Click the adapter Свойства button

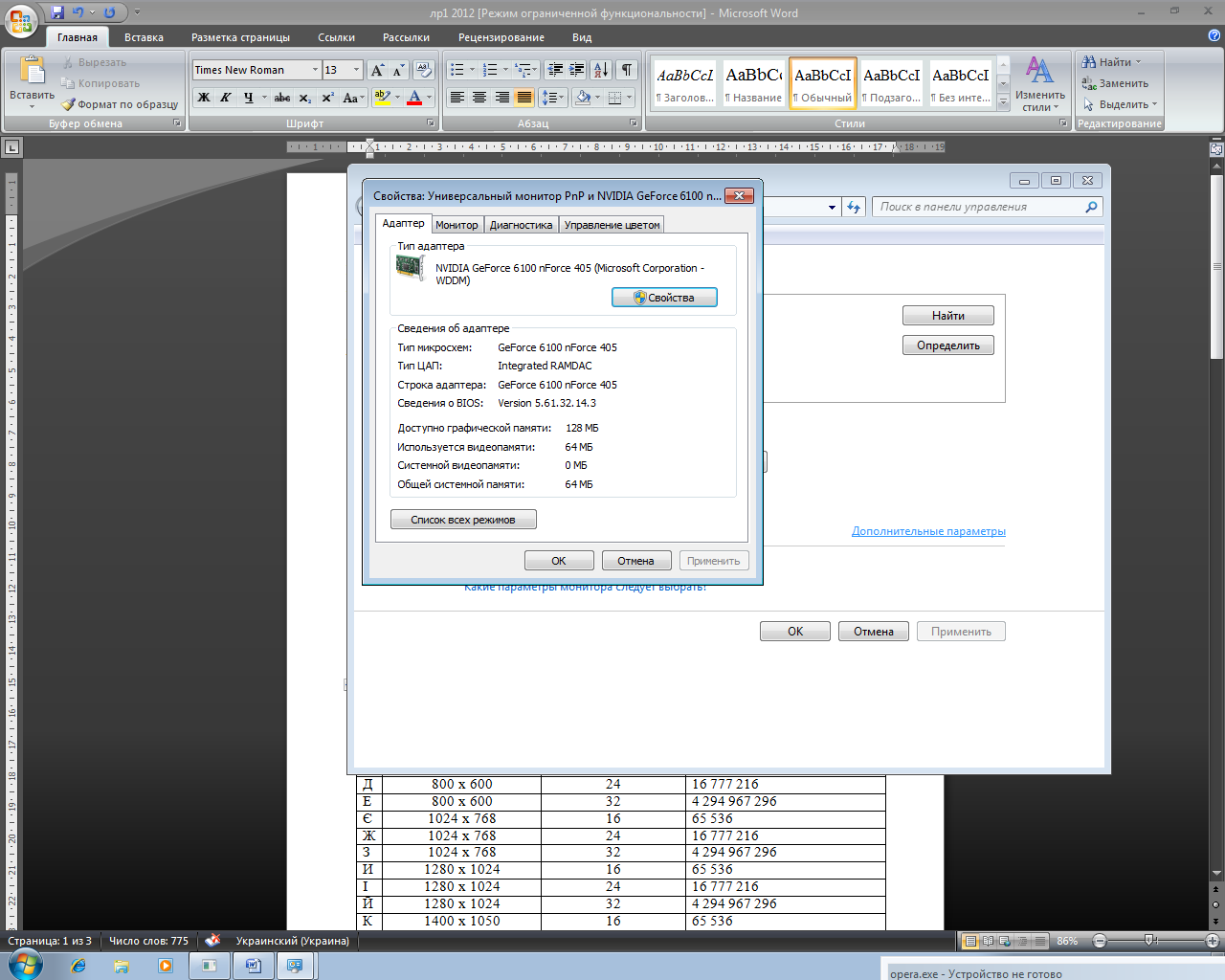coord(664,298)
